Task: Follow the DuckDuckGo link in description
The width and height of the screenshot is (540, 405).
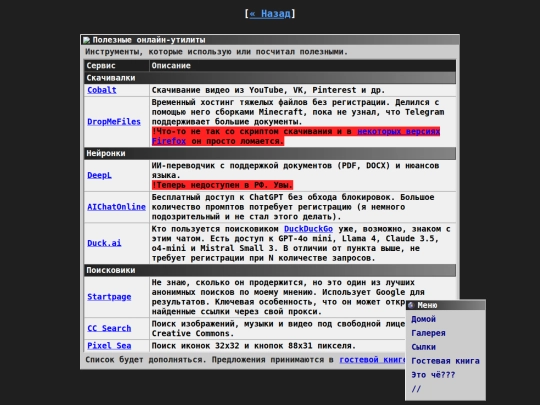Action: (308, 229)
